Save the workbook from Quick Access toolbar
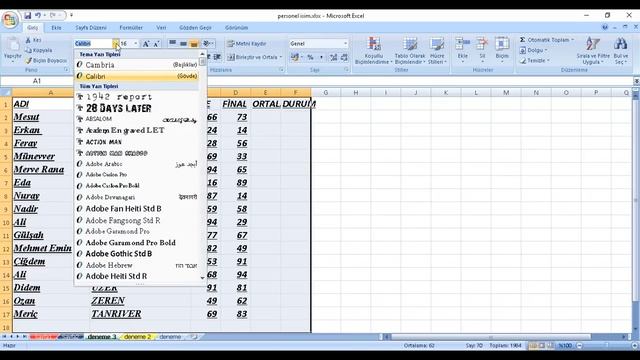Image resolution: width=640 pixels, height=360 pixels. (x=27, y=16)
